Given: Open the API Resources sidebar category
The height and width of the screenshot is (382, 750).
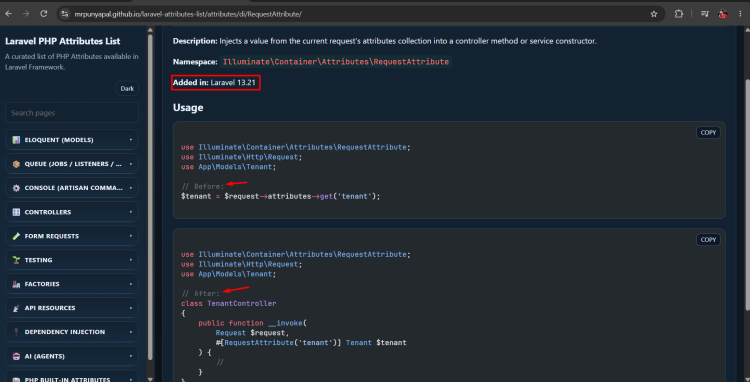Looking at the screenshot, I should coord(72,308).
